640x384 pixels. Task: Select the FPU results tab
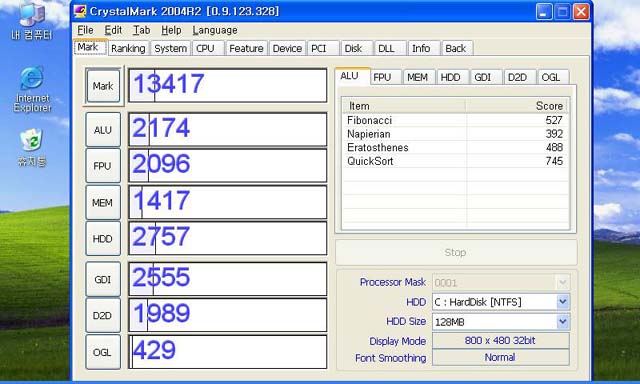[x=386, y=77]
